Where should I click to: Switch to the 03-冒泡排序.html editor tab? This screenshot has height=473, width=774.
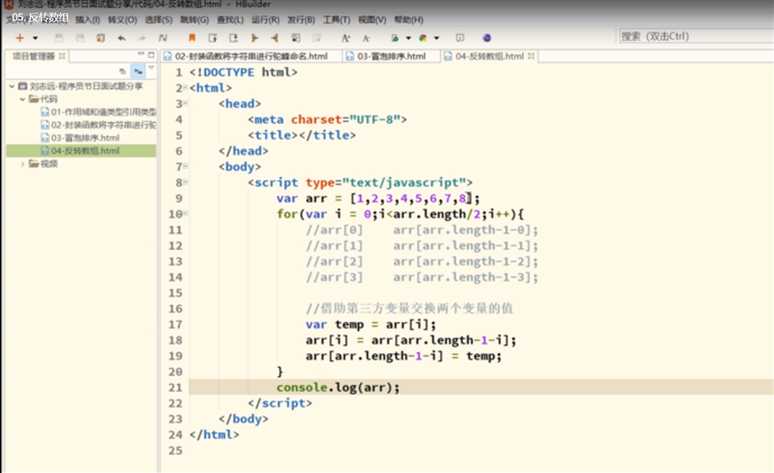pos(391,56)
